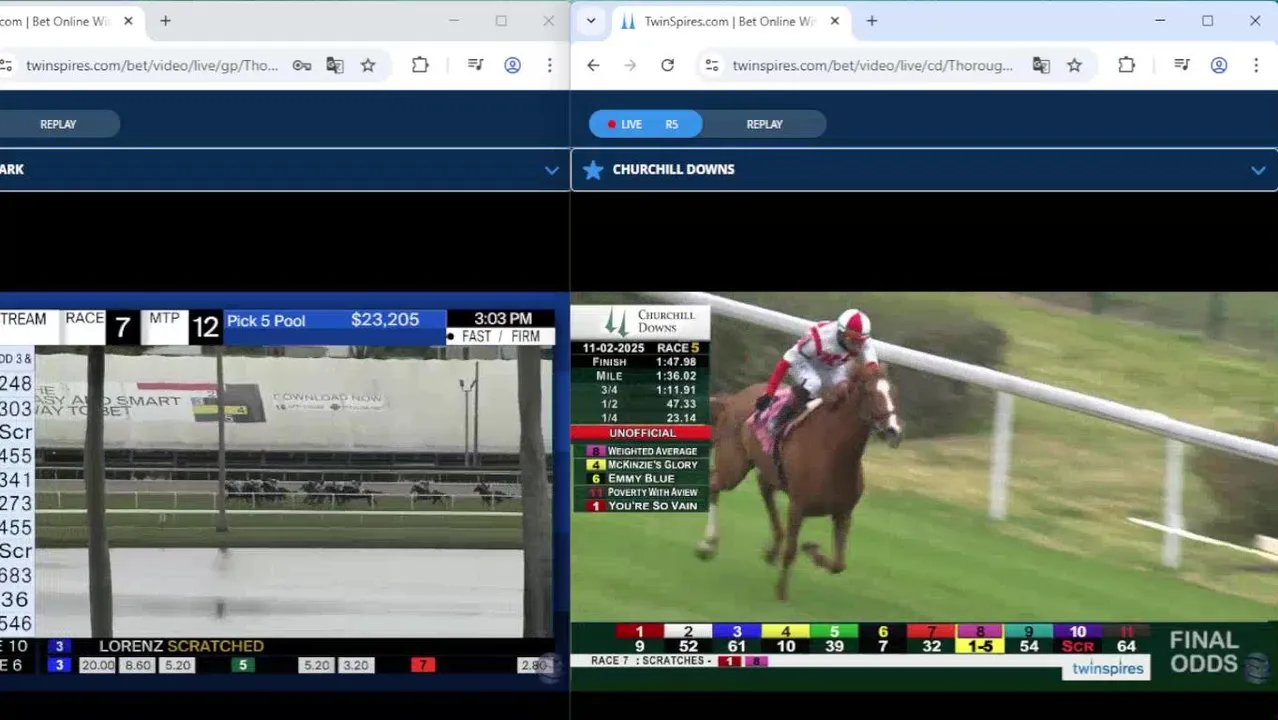
Task: Go back in right browser window
Action: pyautogui.click(x=593, y=65)
